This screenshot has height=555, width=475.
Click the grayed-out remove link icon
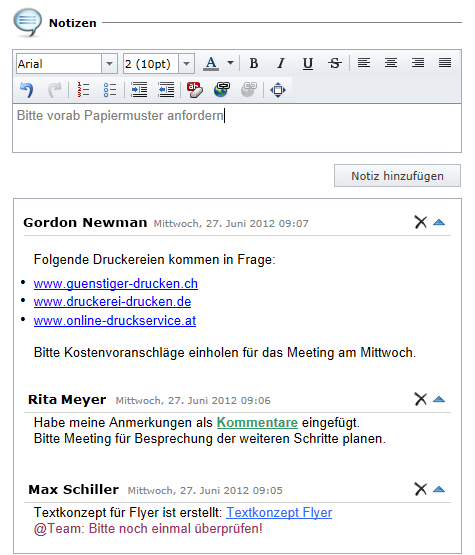(x=249, y=90)
